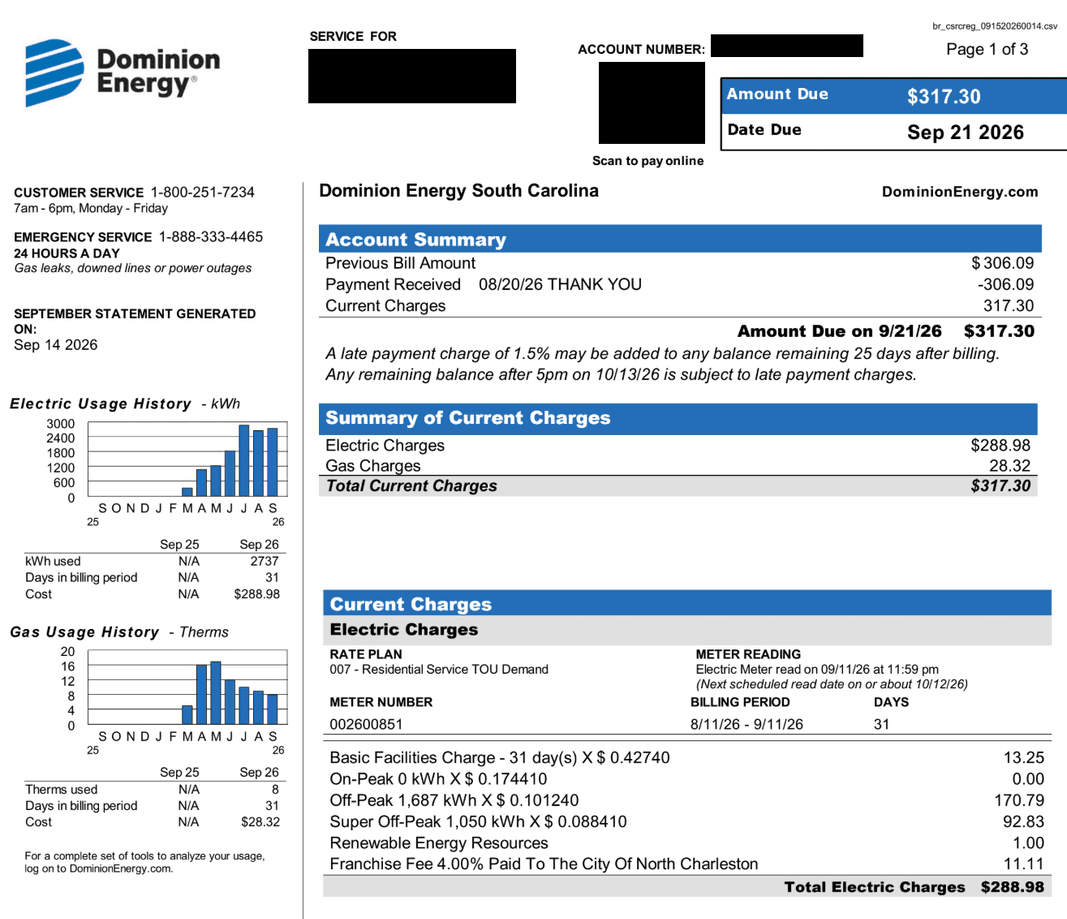
Task: Click the Gas Usage History chart title
Action: 119,632
